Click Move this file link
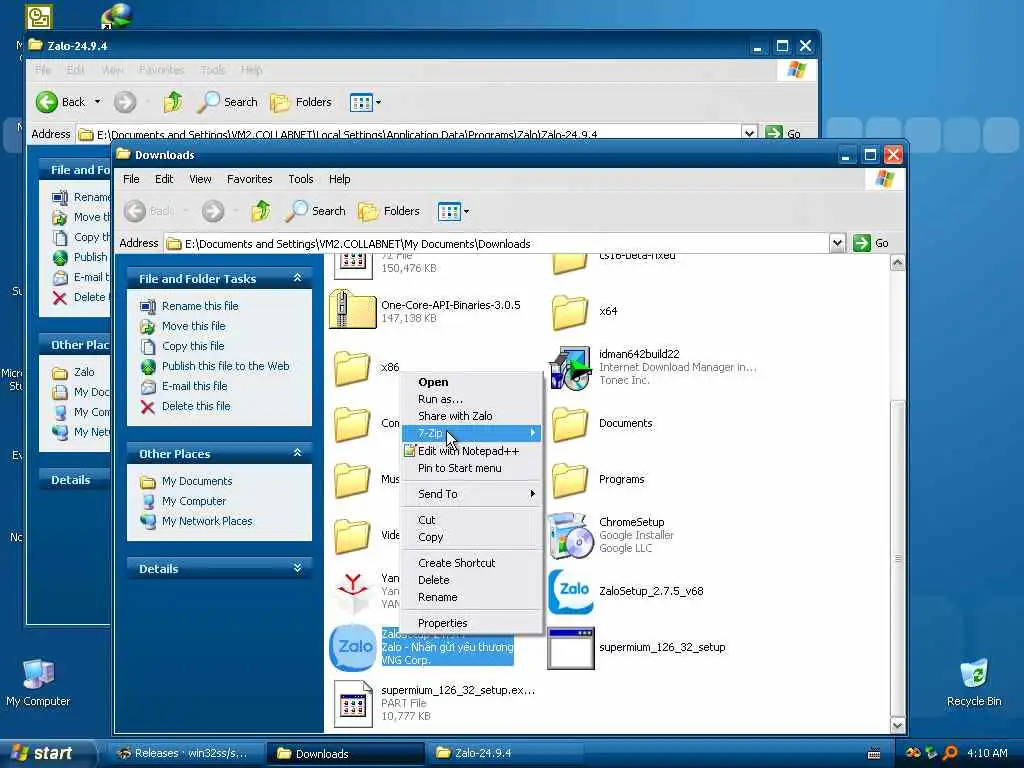 (x=193, y=326)
